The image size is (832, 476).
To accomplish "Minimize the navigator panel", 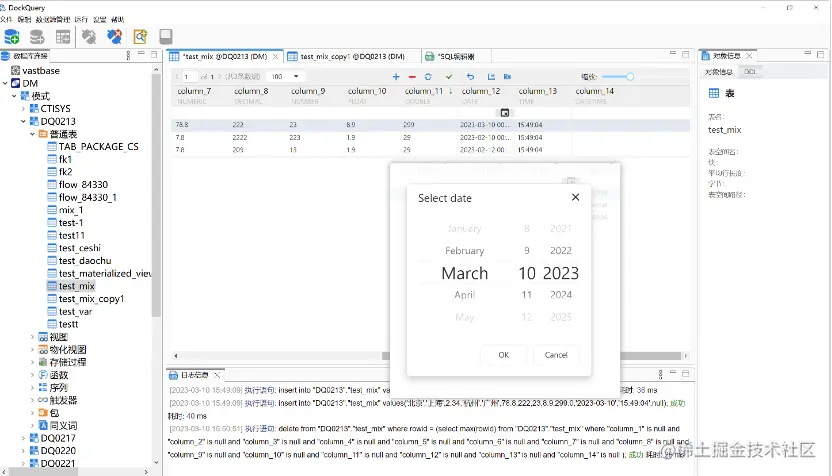I will coord(141,54).
